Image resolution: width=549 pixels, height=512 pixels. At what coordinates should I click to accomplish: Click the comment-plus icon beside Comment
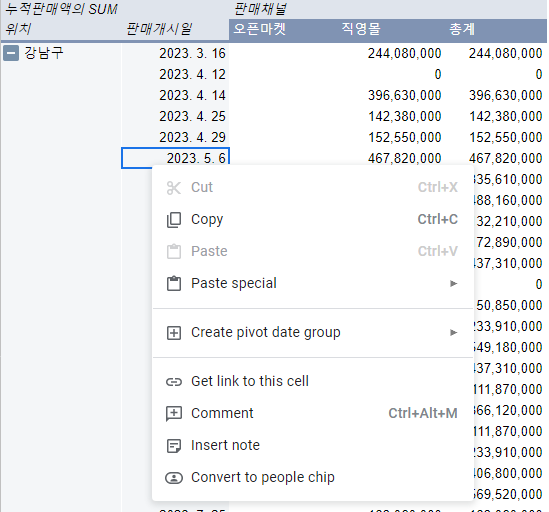174,414
